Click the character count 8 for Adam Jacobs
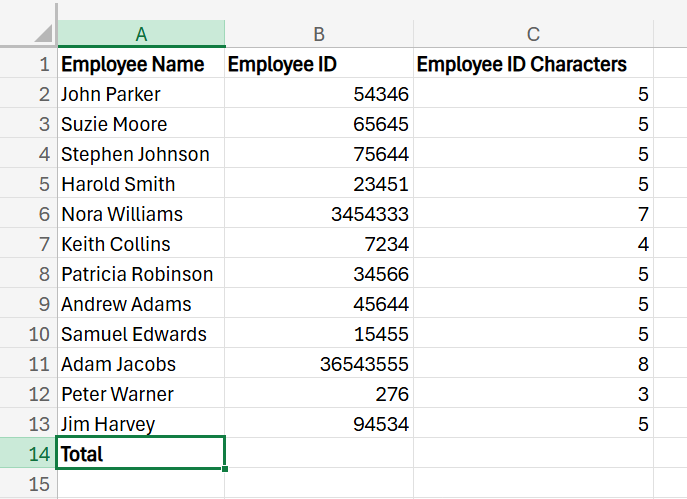This screenshot has height=499, width=687. (533, 364)
